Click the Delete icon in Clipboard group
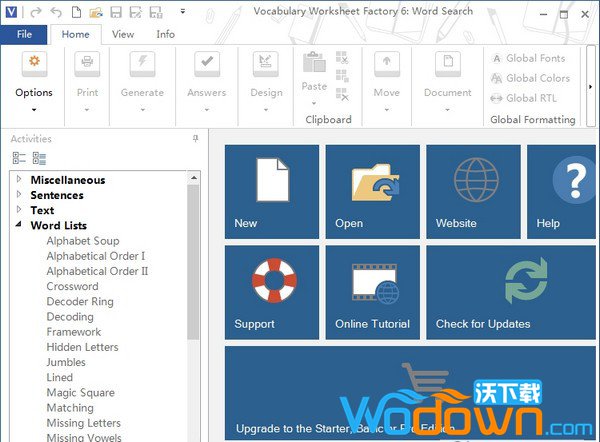Viewport: 600px width, 442px height. [x=342, y=94]
